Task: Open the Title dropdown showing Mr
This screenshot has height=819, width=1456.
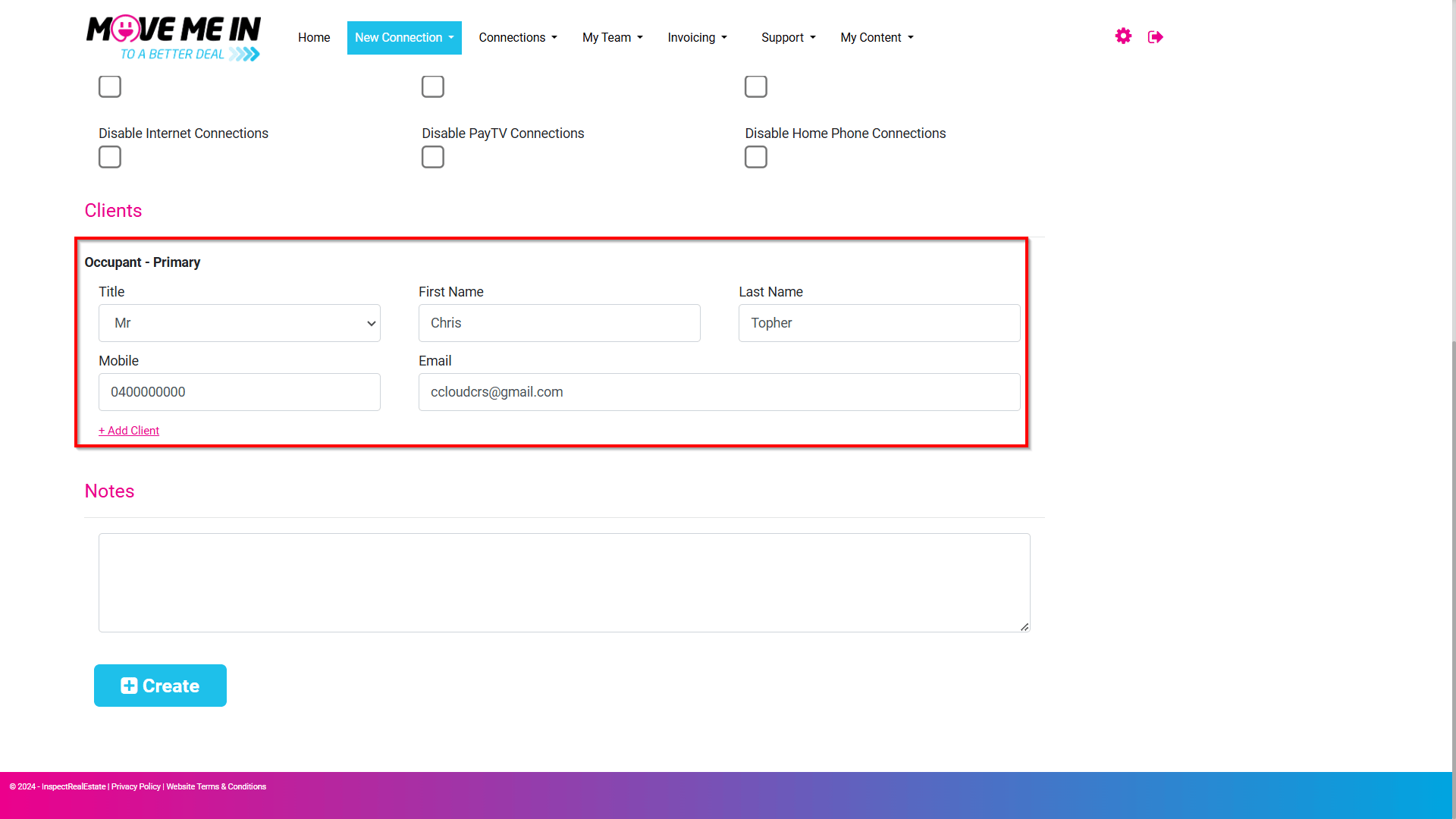Action: (240, 323)
